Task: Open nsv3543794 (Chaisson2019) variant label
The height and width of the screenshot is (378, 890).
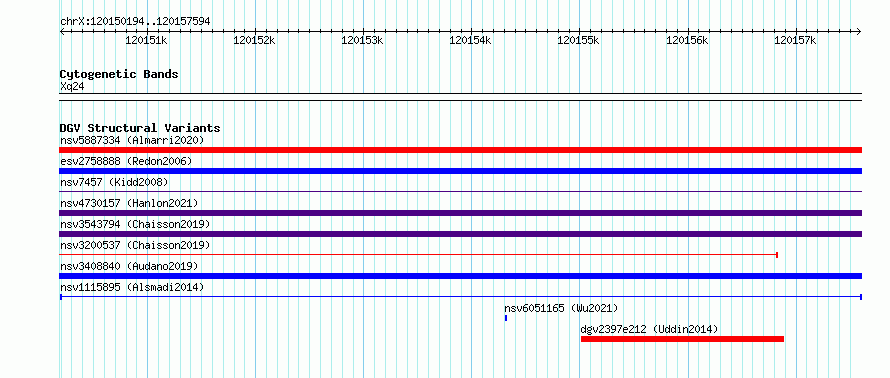Action: [x=135, y=224]
